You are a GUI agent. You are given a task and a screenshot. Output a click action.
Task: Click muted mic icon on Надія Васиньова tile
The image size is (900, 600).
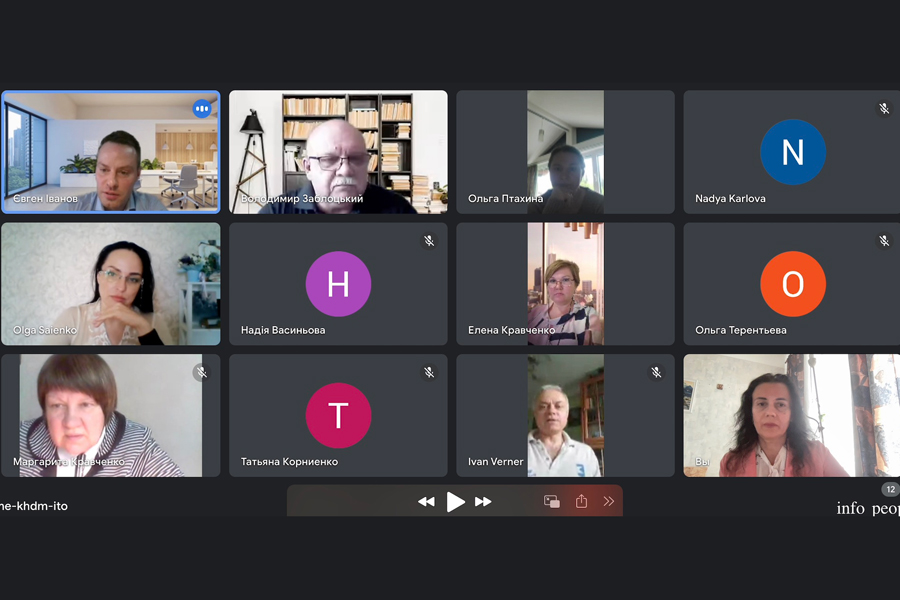[429, 241]
